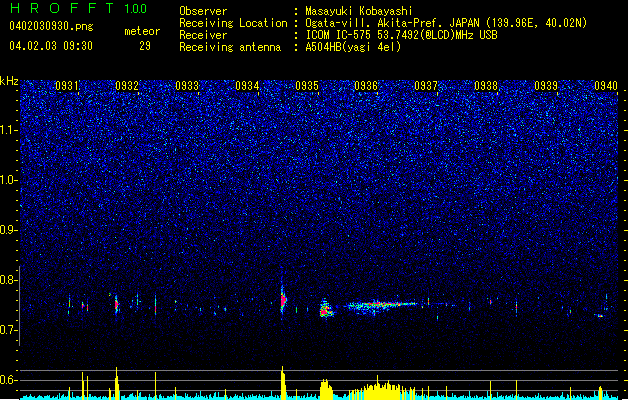Click the 1.0 frequency axis label
Viewport: 629px width, 400px height.
(9, 180)
